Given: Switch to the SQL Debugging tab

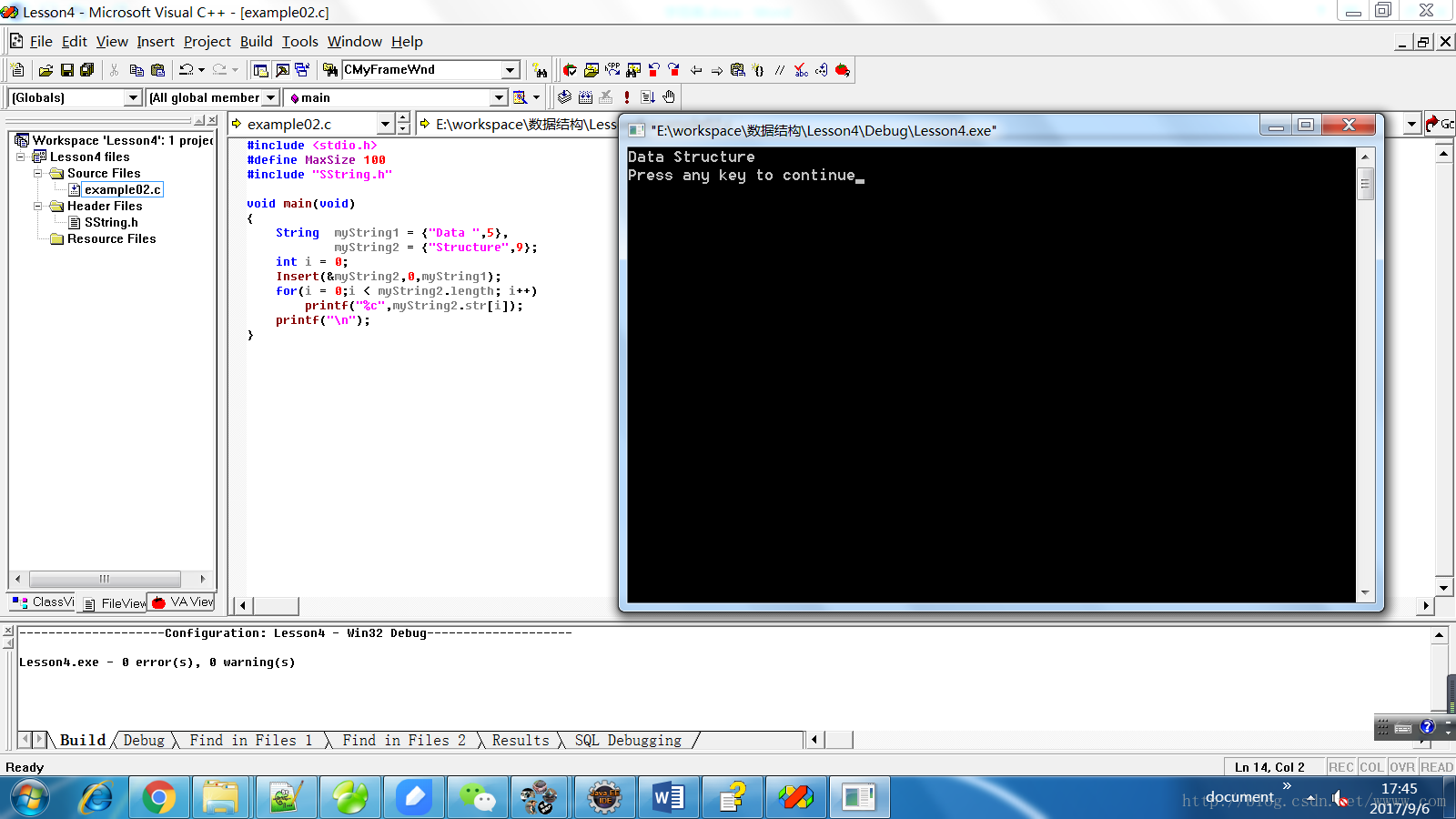Looking at the screenshot, I should 628,740.
